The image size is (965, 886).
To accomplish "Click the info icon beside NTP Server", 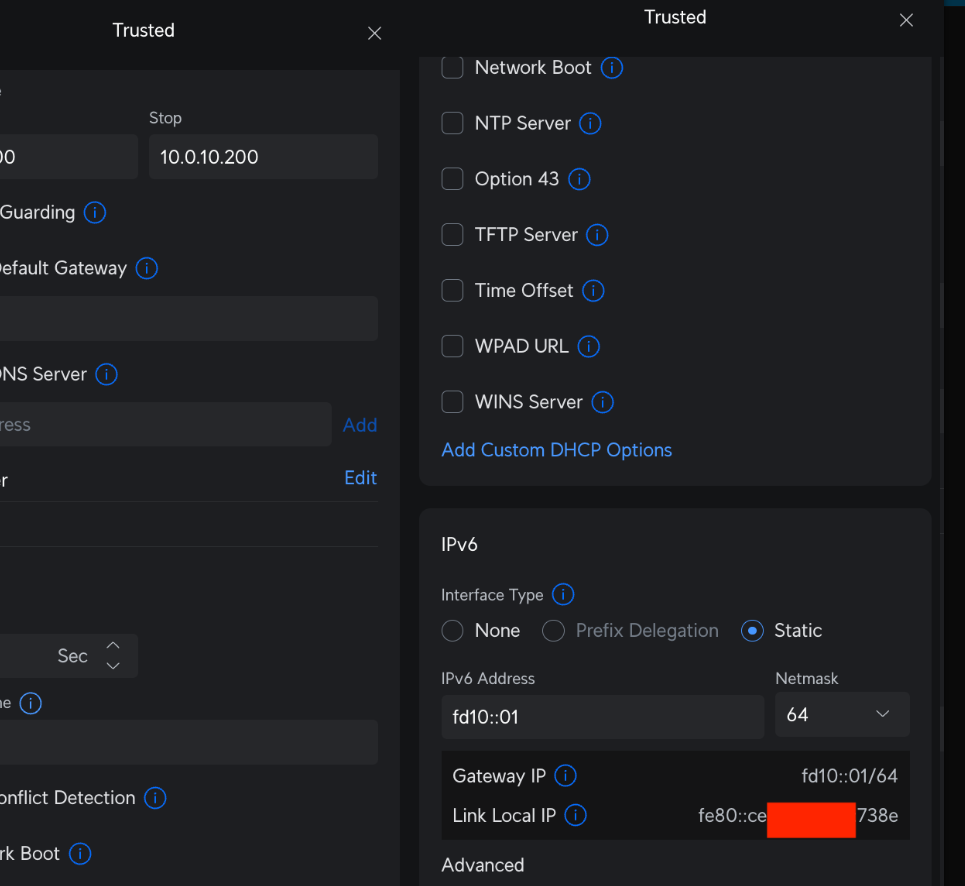I will [590, 124].
